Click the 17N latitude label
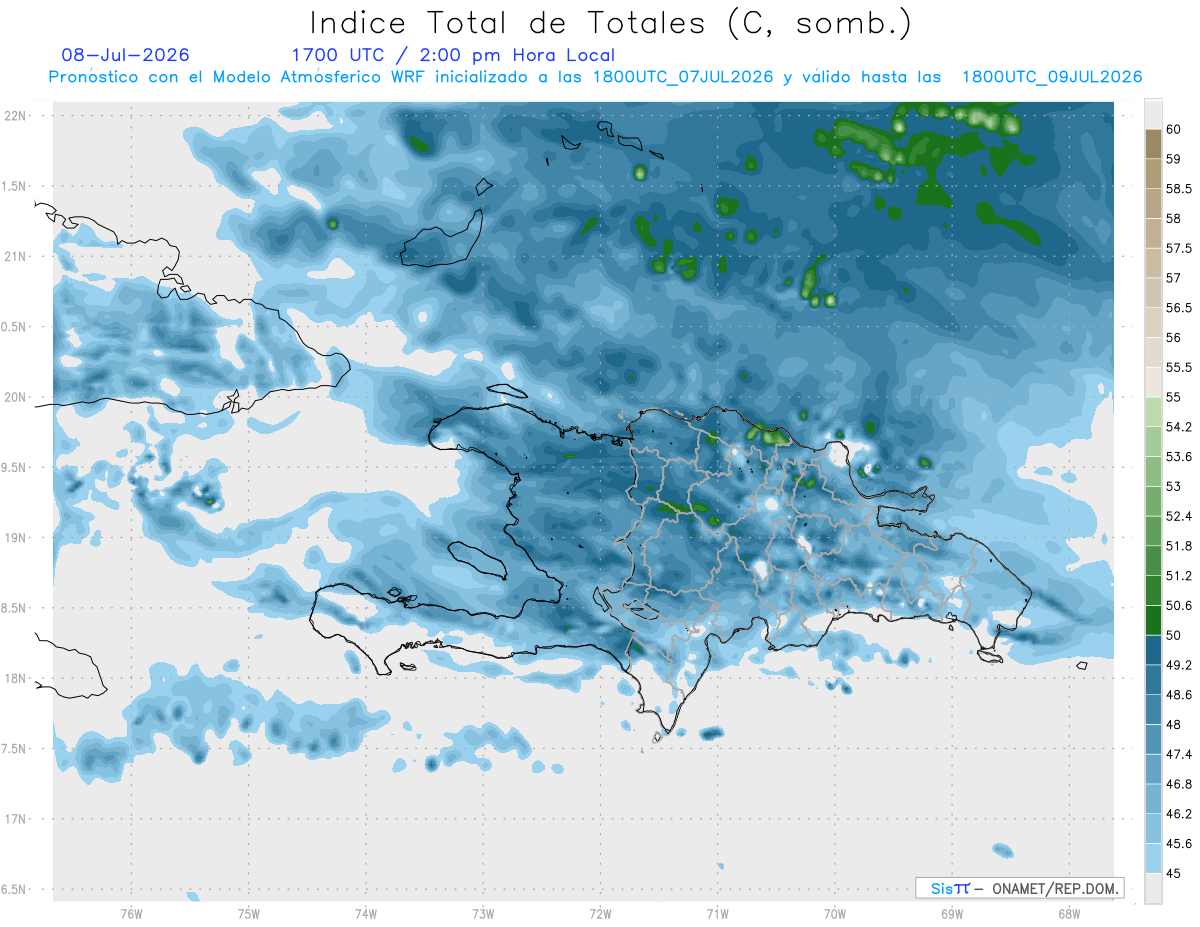This screenshot has width=1200, height=927. pos(15,819)
